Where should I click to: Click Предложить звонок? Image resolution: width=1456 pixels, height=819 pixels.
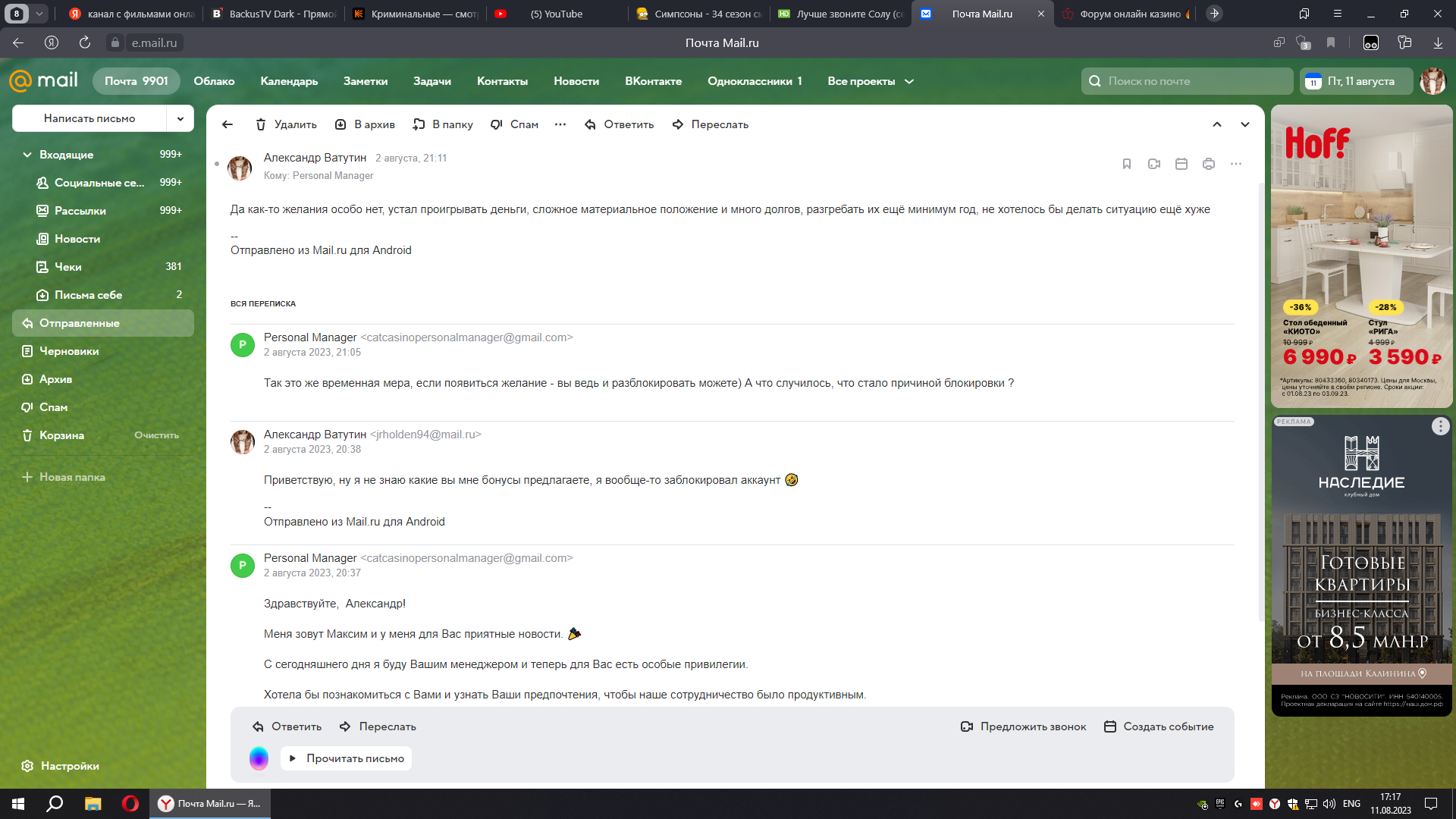click(x=1023, y=726)
